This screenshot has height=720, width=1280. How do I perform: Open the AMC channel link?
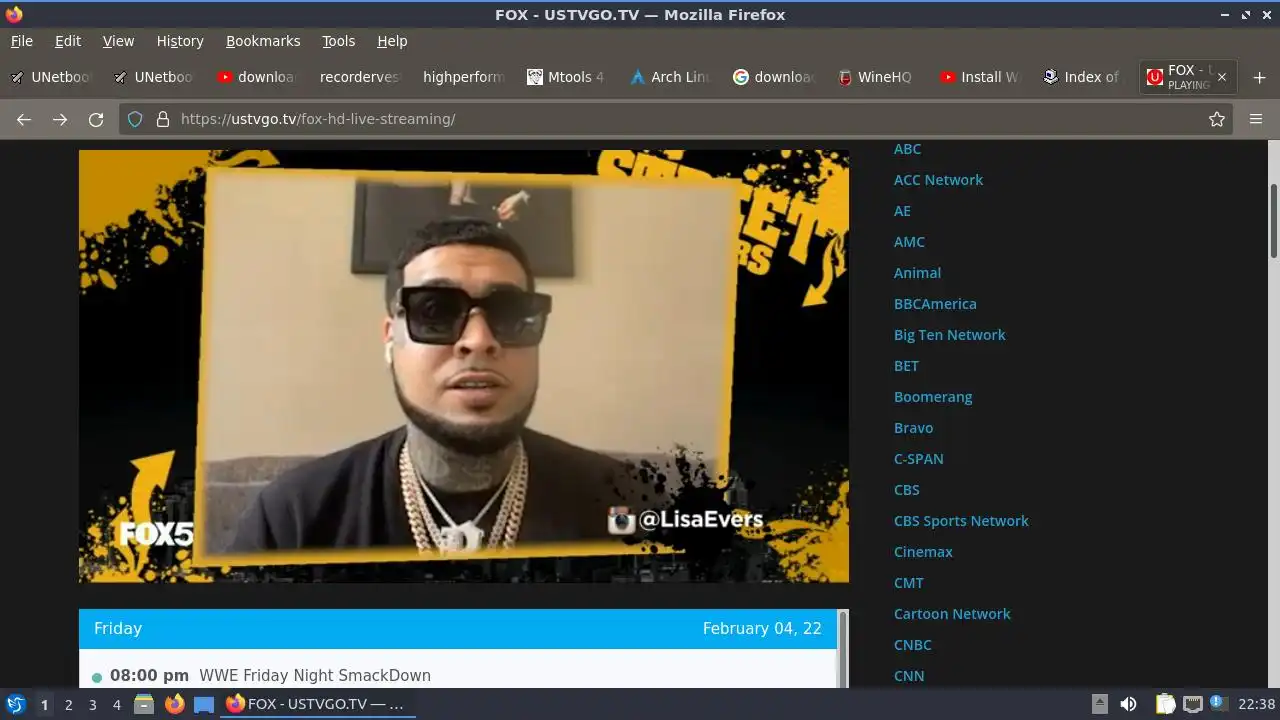pos(909,242)
